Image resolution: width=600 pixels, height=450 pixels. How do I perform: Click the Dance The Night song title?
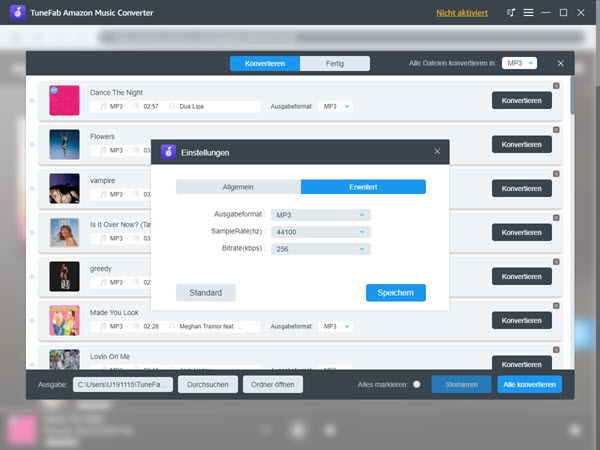click(116, 93)
